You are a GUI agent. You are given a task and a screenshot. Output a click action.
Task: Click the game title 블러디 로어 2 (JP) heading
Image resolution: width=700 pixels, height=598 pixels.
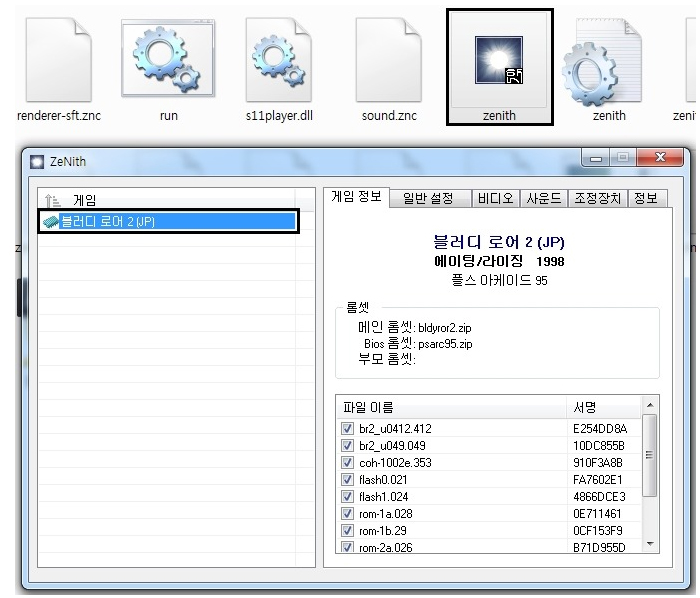click(x=499, y=242)
